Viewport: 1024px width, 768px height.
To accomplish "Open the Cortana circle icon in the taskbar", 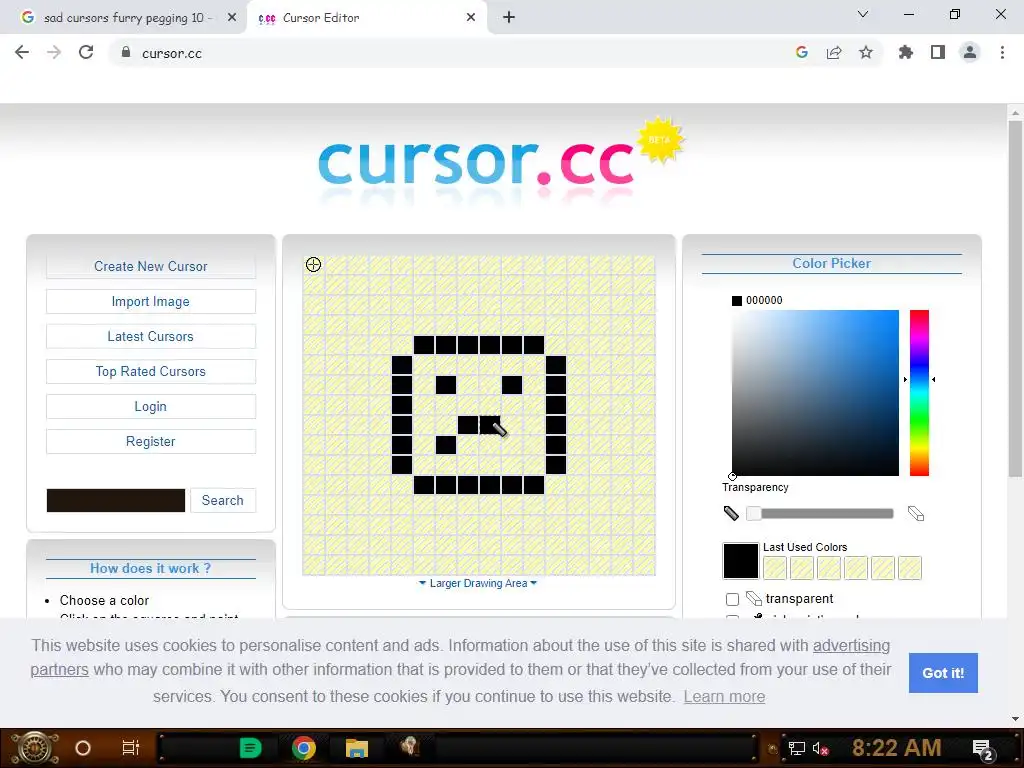I will pos(83,748).
